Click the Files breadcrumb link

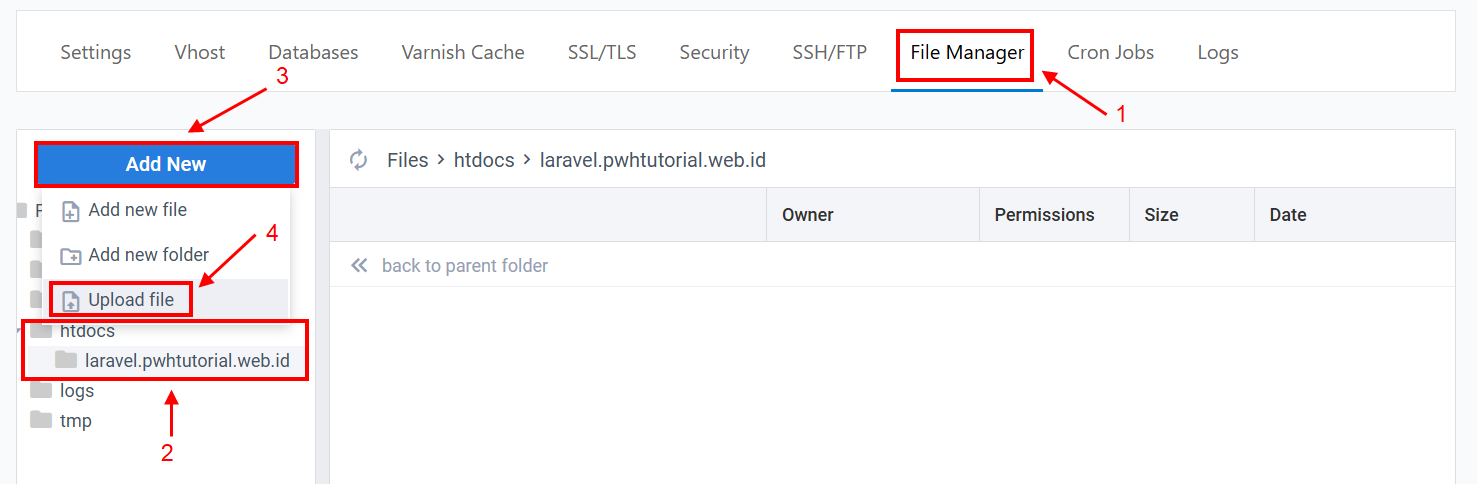coord(407,160)
